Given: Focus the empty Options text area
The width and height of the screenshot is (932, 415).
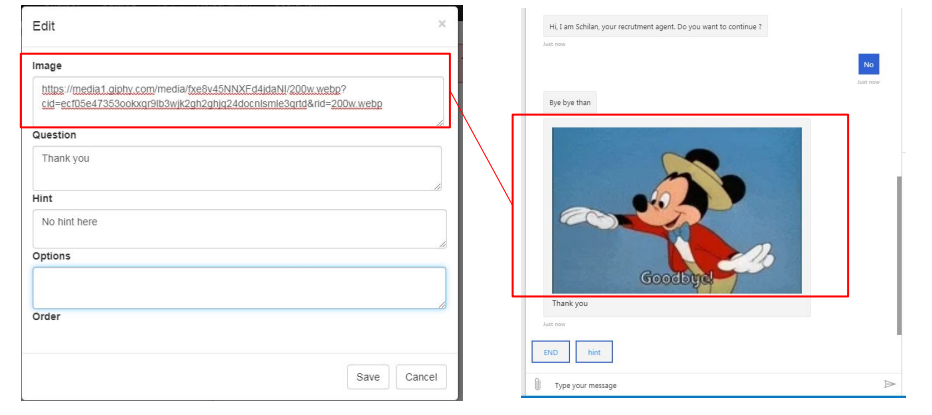Looking at the screenshot, I should tap(239, 288).
